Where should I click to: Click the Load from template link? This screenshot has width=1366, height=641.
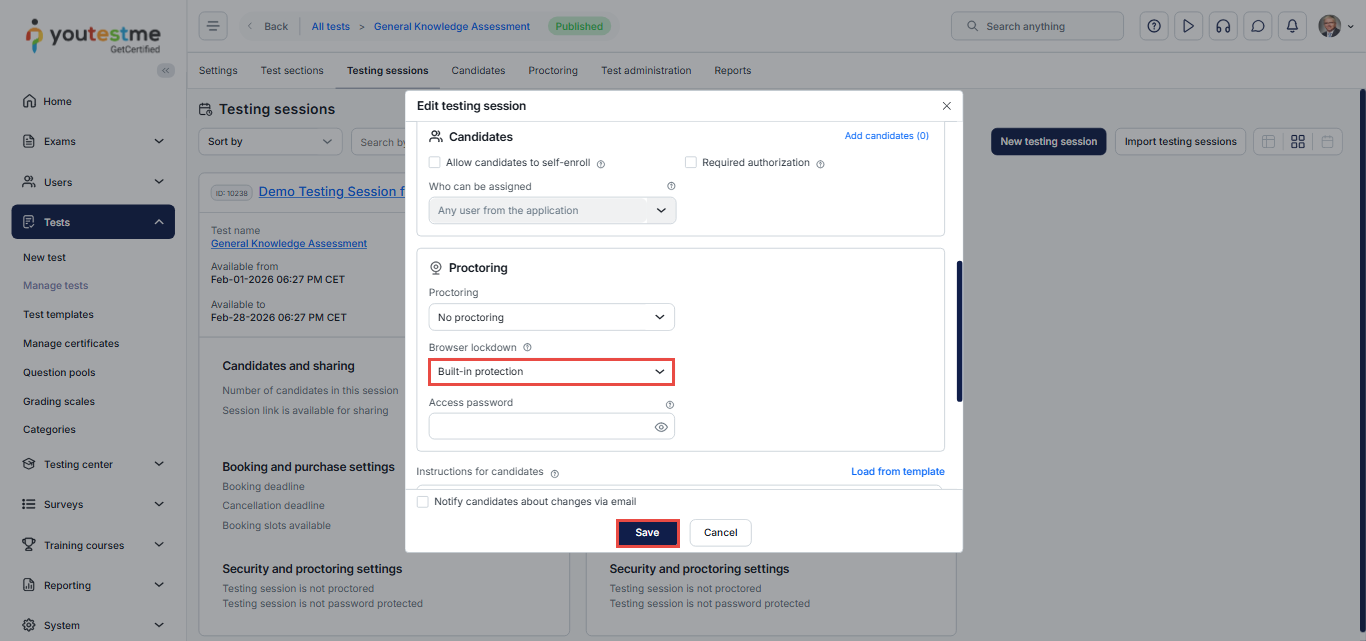897,472
